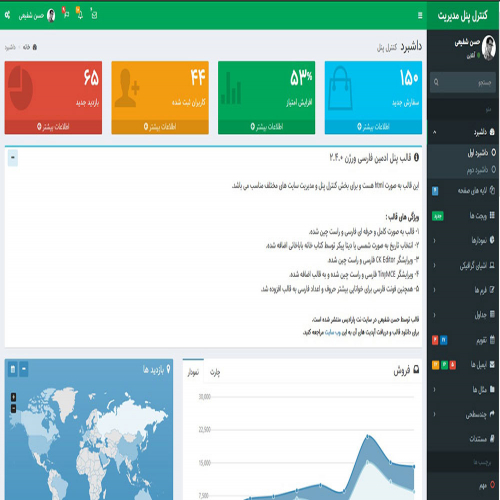Click the book icon beside مستندات

pyautogui.click(x=492, y=438)
